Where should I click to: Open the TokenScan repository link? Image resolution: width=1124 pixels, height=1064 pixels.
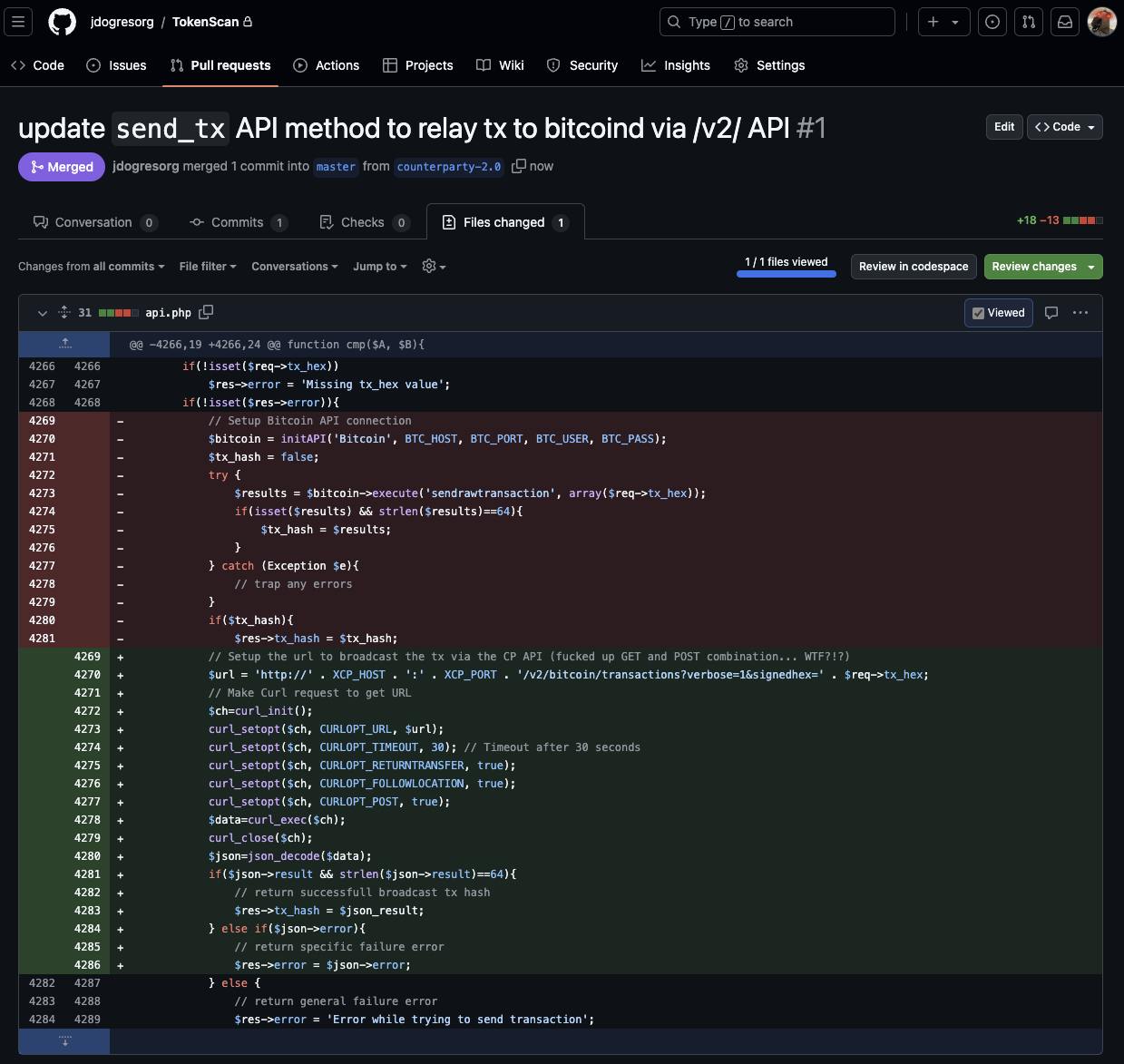point(206,22)
